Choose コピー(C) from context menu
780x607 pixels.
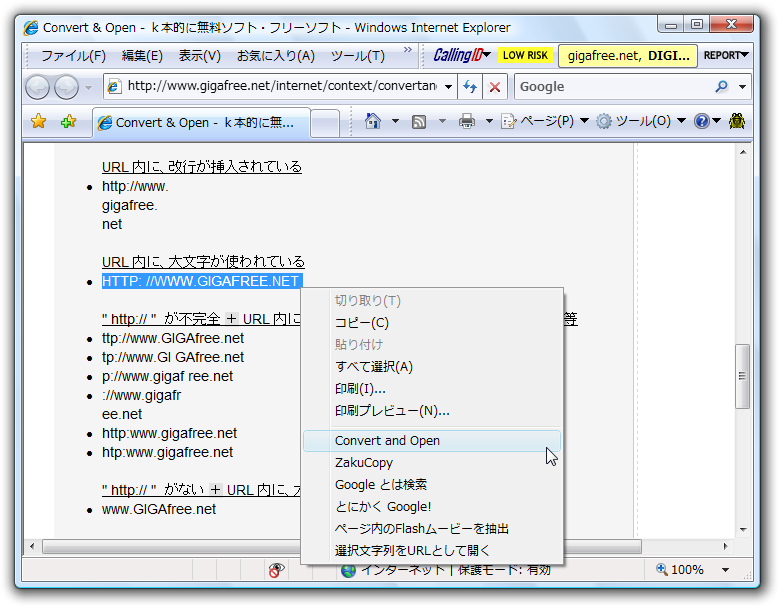click(432, 323)
